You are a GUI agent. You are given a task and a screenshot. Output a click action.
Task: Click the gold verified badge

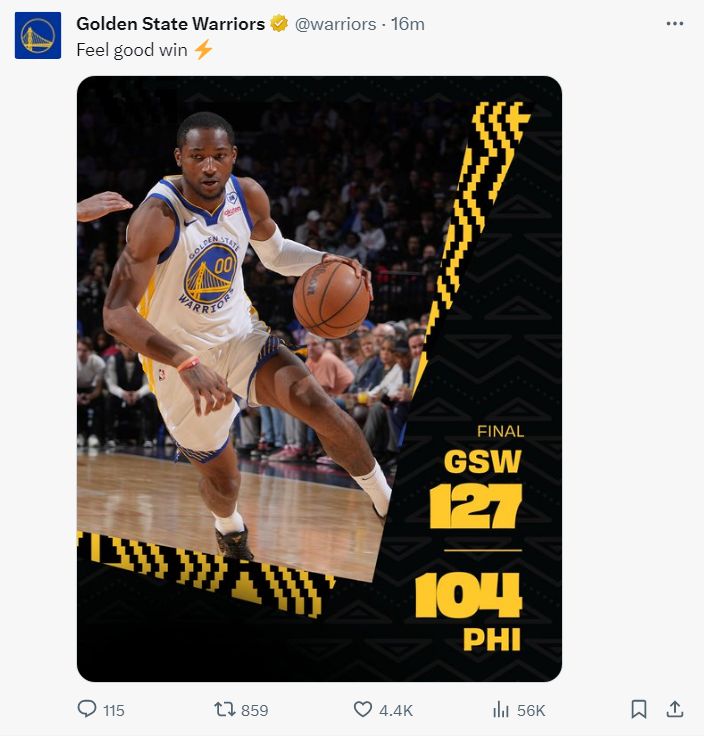click(x=280, y=23)
